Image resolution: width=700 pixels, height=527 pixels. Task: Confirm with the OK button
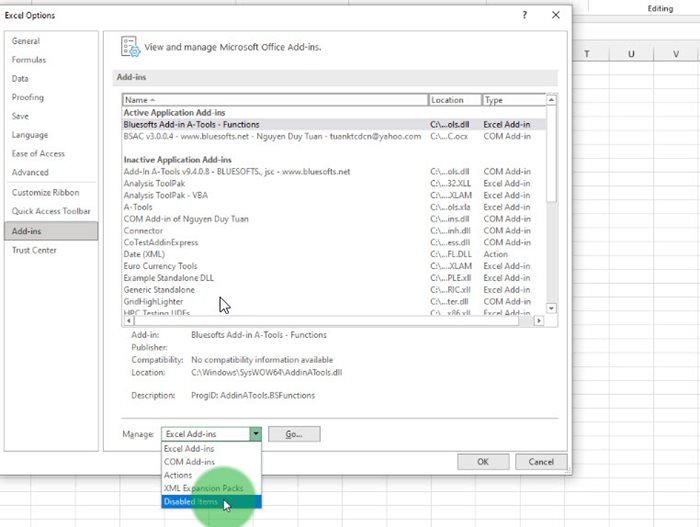tap(483, 462)
